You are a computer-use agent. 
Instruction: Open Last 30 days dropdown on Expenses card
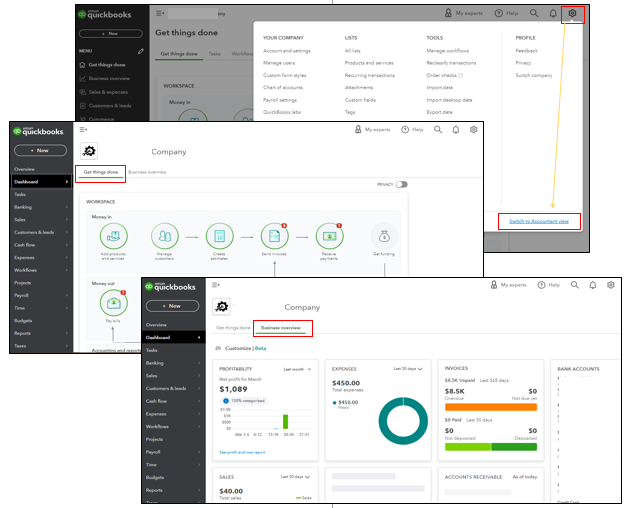tap(408, 369)
